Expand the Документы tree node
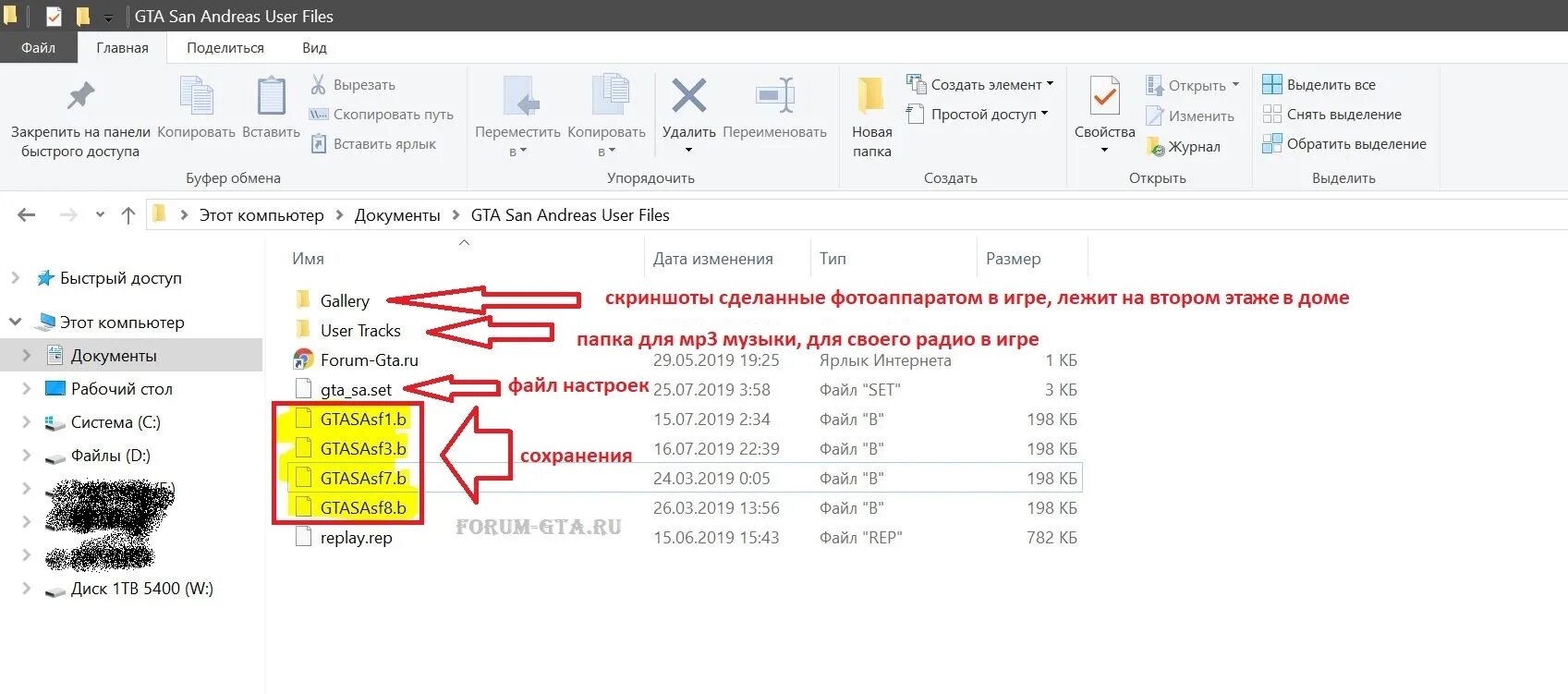The image size is (1568, 694). pos(26,355)
